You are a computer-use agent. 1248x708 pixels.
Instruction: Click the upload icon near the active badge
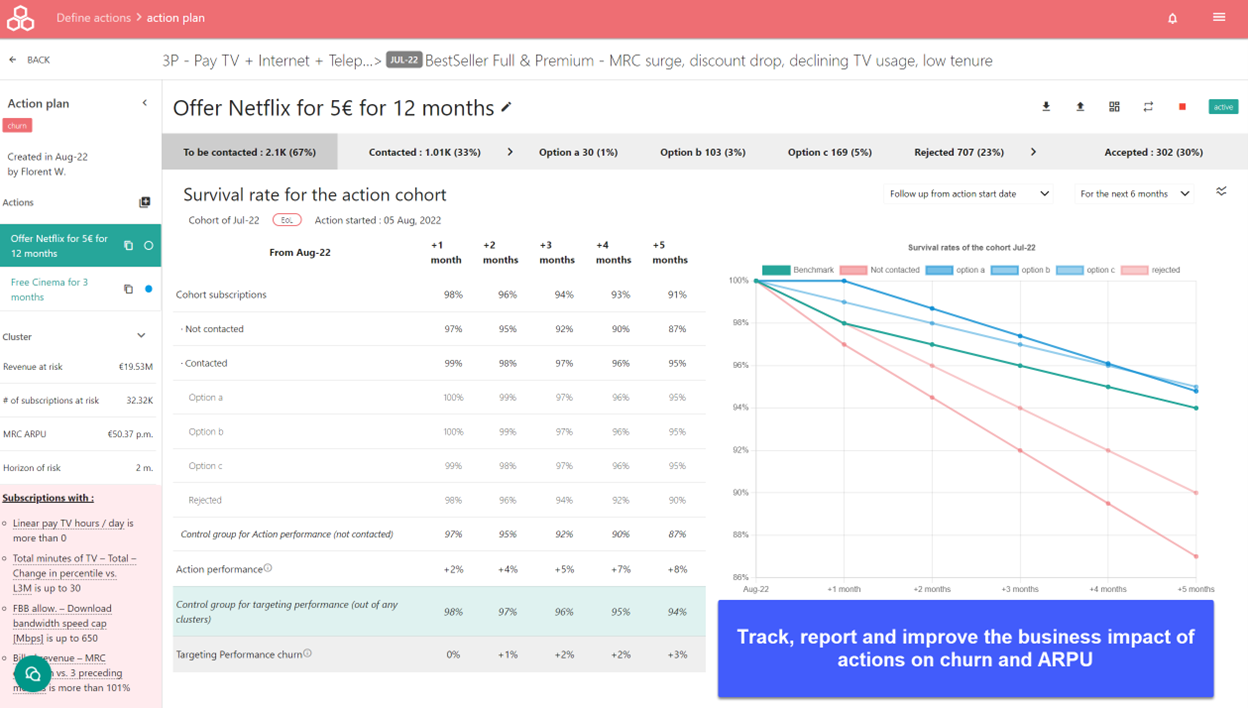pyautogui.click(x=1080, y=107)
